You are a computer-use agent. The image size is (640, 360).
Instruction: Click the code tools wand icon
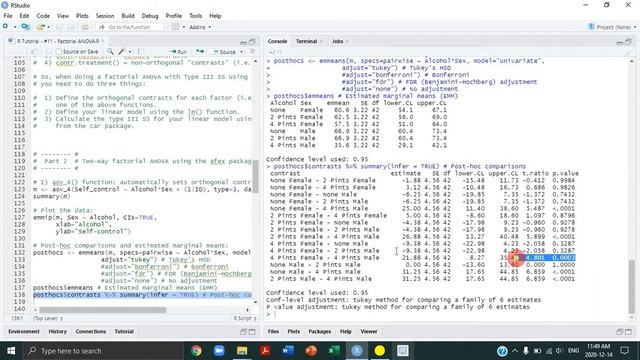click(121, 51)
